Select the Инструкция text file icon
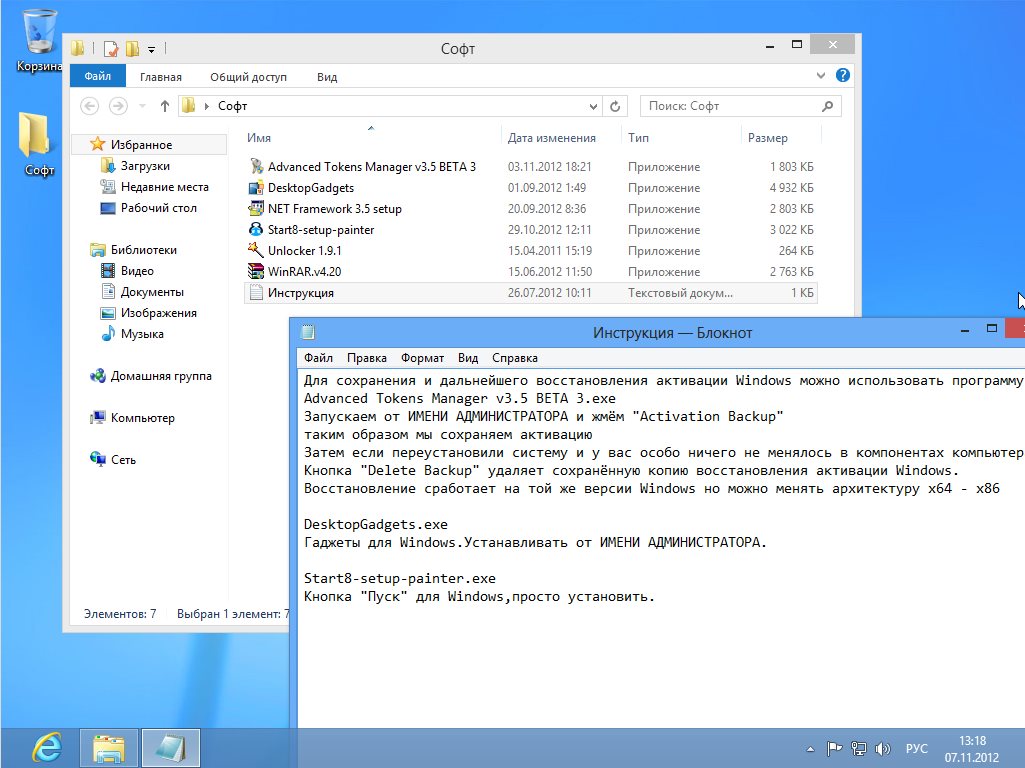This screenshot has width=1025, height=768. 256,293
